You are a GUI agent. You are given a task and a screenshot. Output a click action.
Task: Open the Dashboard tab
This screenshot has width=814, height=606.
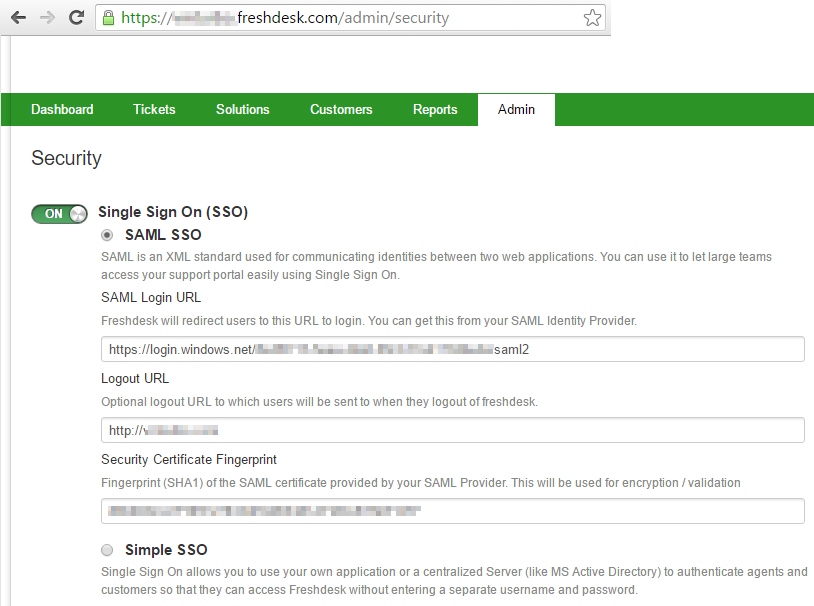[x=62, y=110]
